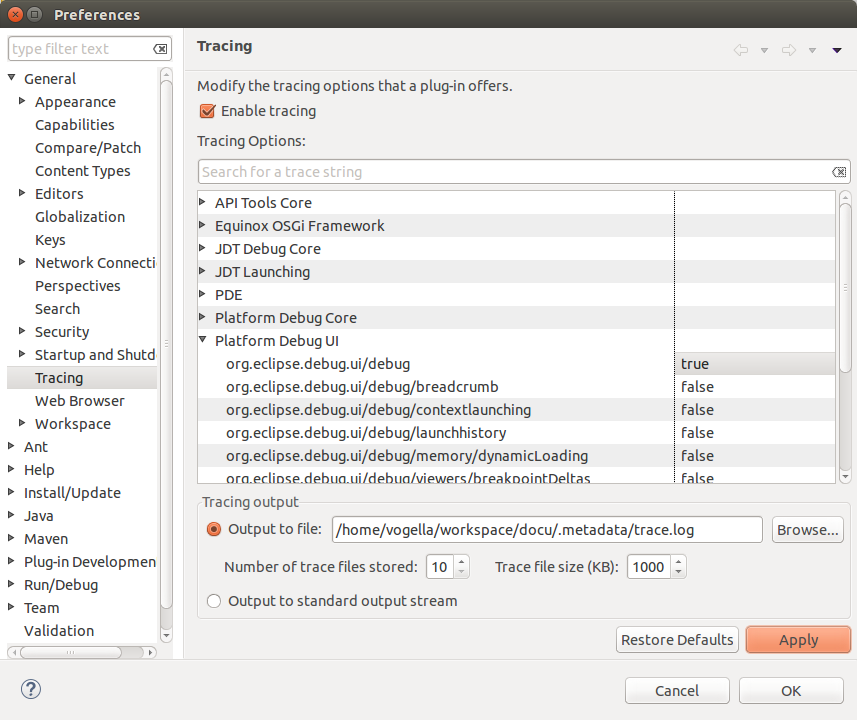Expand the Ant preferences node
The width and height of the screenshot is (857, 720).
click(11, 446)
